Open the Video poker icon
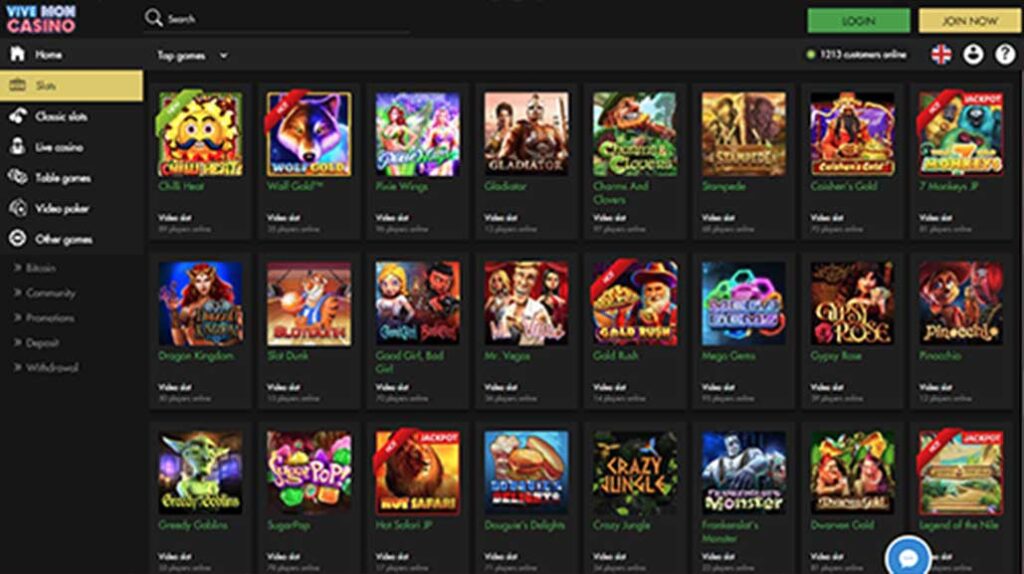The width and height of the screenshot is (1024, 574). [x=18, y=208]
